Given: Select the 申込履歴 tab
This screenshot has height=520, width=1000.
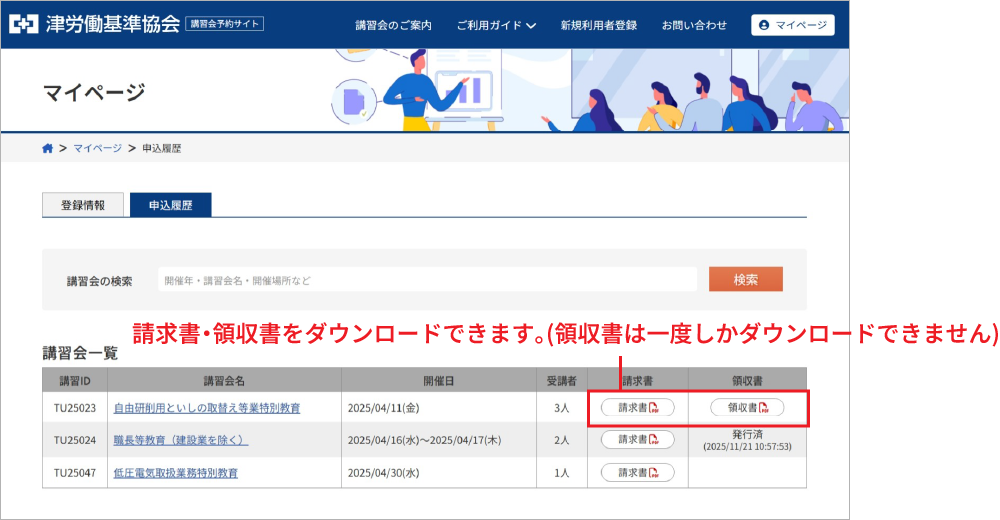Looking at the screenshot, I should pyautogui.click(x=170, y=205).
